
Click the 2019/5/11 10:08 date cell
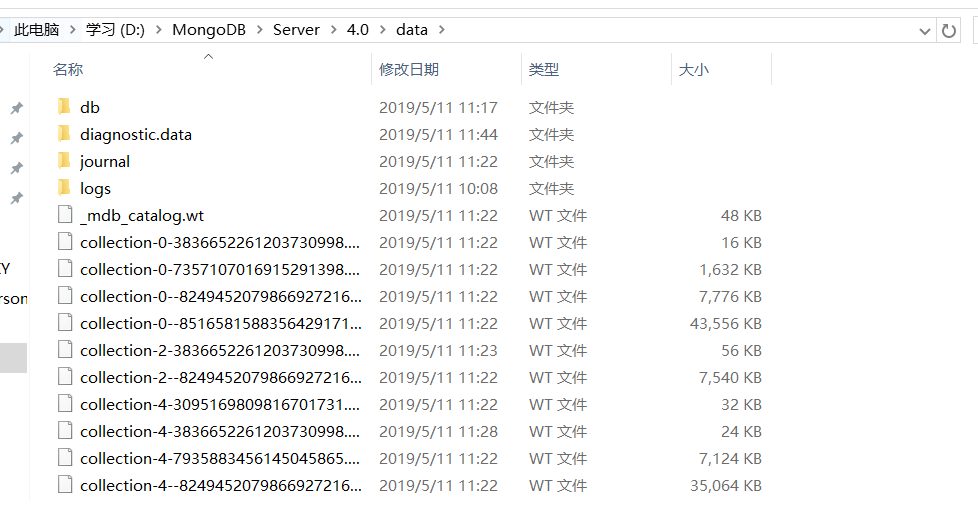click(x=438, y=188)
